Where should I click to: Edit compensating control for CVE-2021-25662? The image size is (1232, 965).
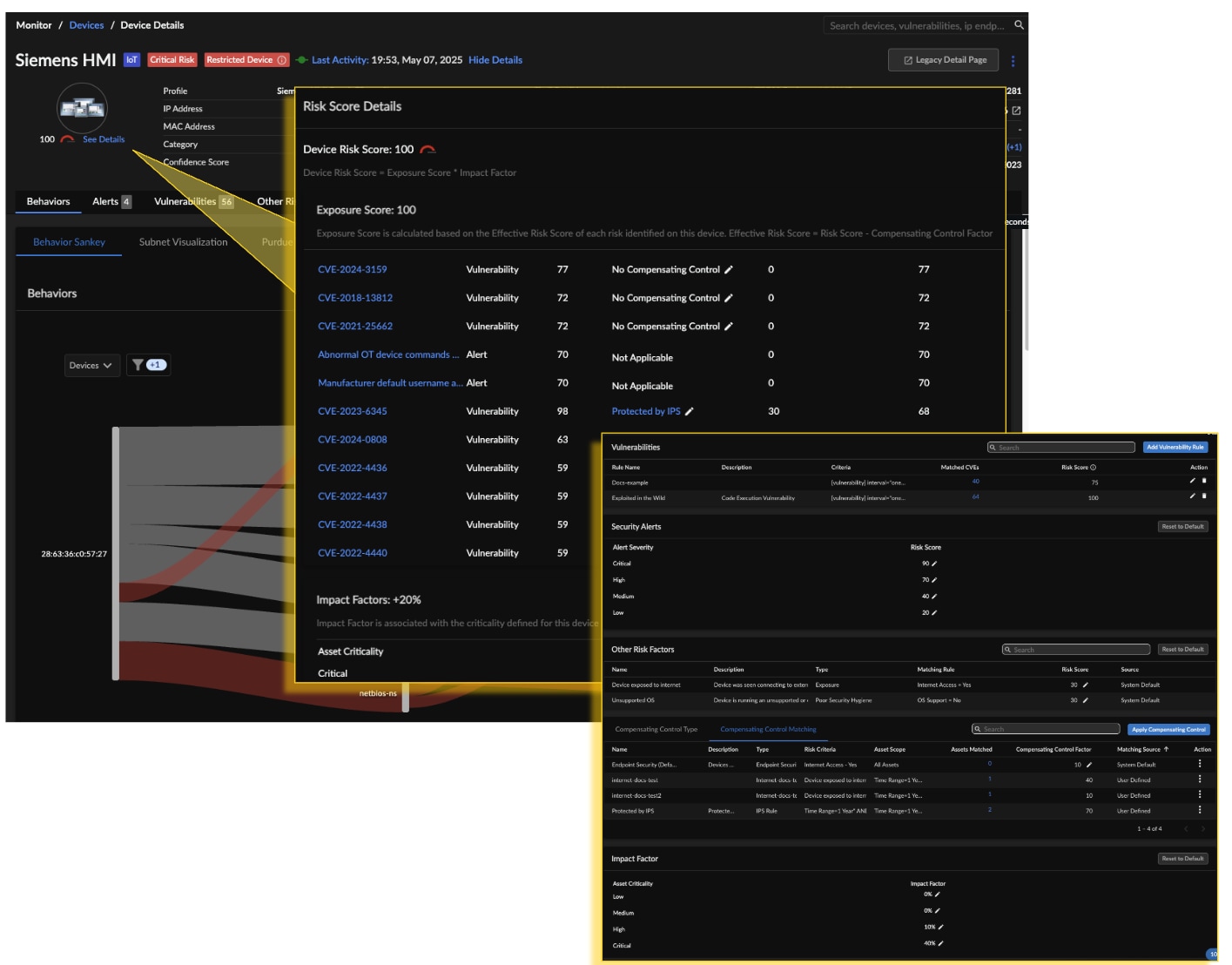pyautogui.click(x=729, y=327)
